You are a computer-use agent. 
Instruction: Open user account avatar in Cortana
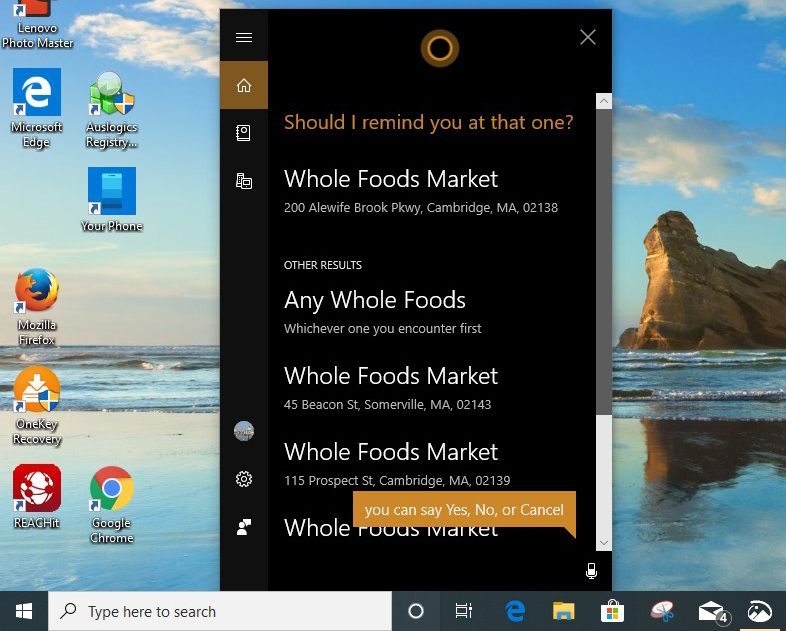(x=244, y=431)
